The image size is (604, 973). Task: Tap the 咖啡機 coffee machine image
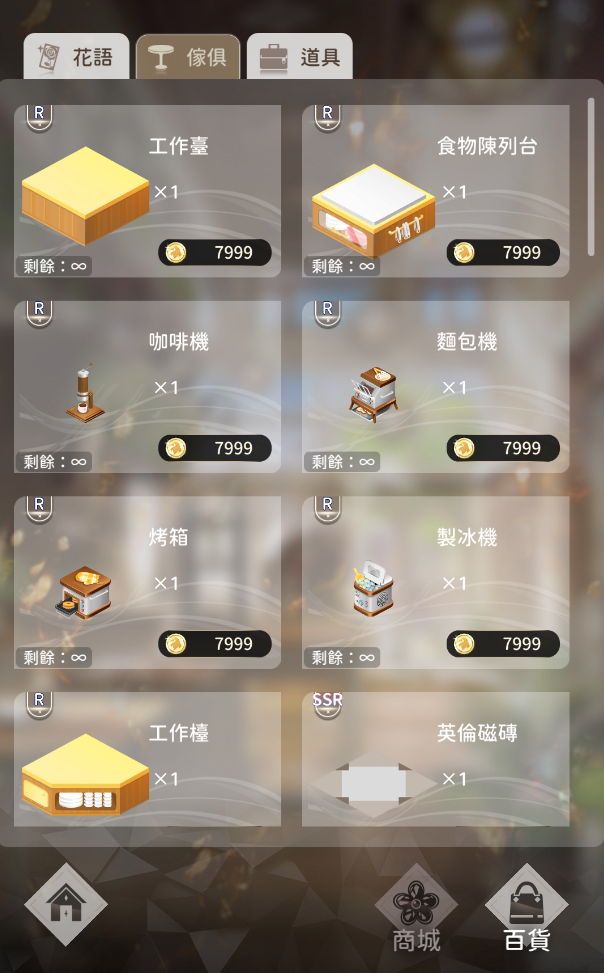[x=85, y=393]
